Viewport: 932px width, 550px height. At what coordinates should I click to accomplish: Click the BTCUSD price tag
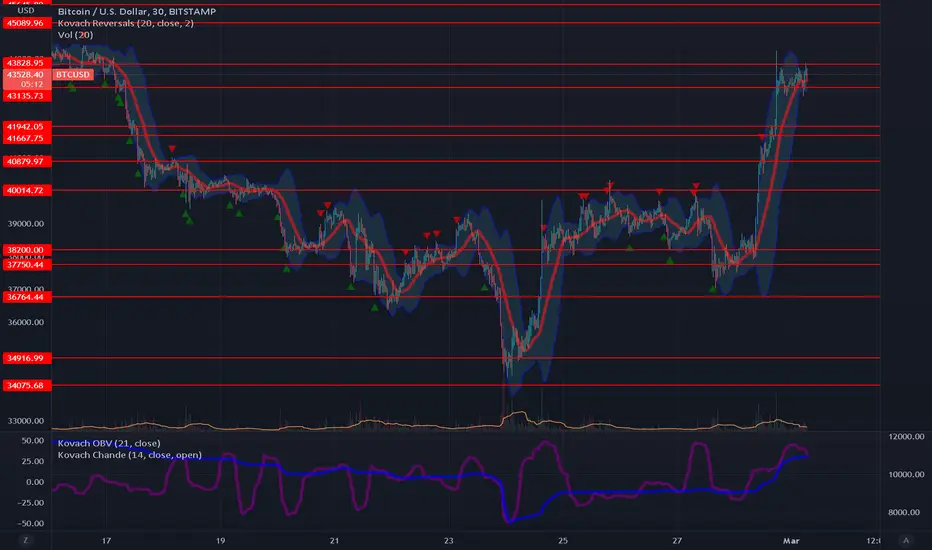[x=73, y=74]
